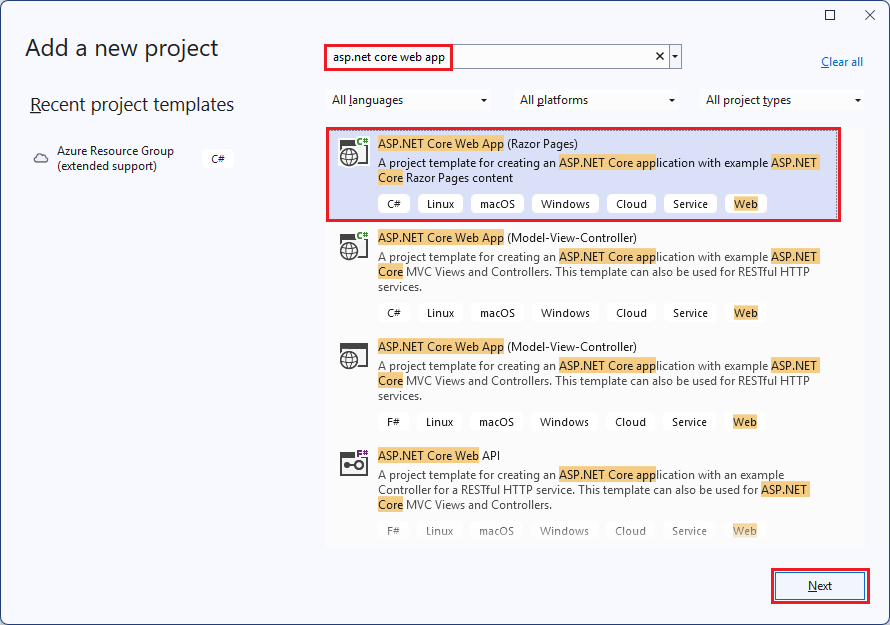The width and height of the screenshot is (890, 625).
Task: Select the Azure Resource Group recent template
Action: coord(115,158)
